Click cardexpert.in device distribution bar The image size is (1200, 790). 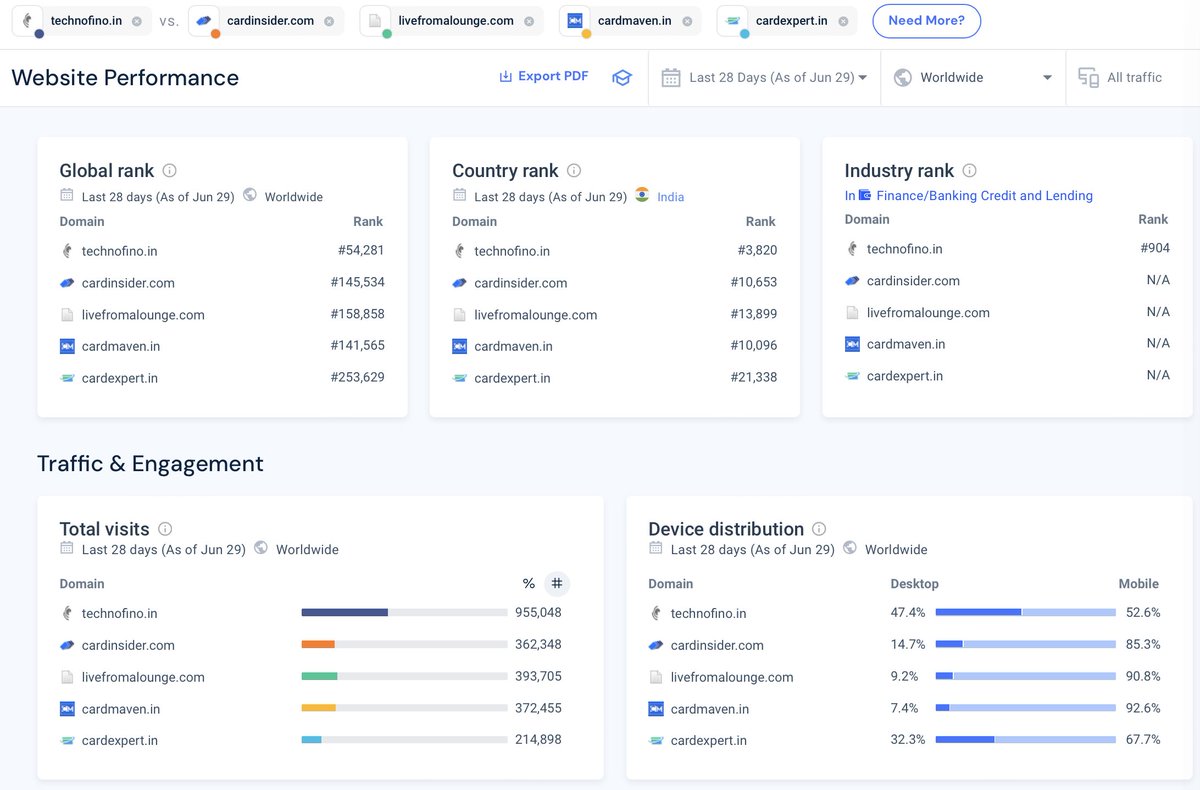pyautogui.click(x=1026, y=740)
